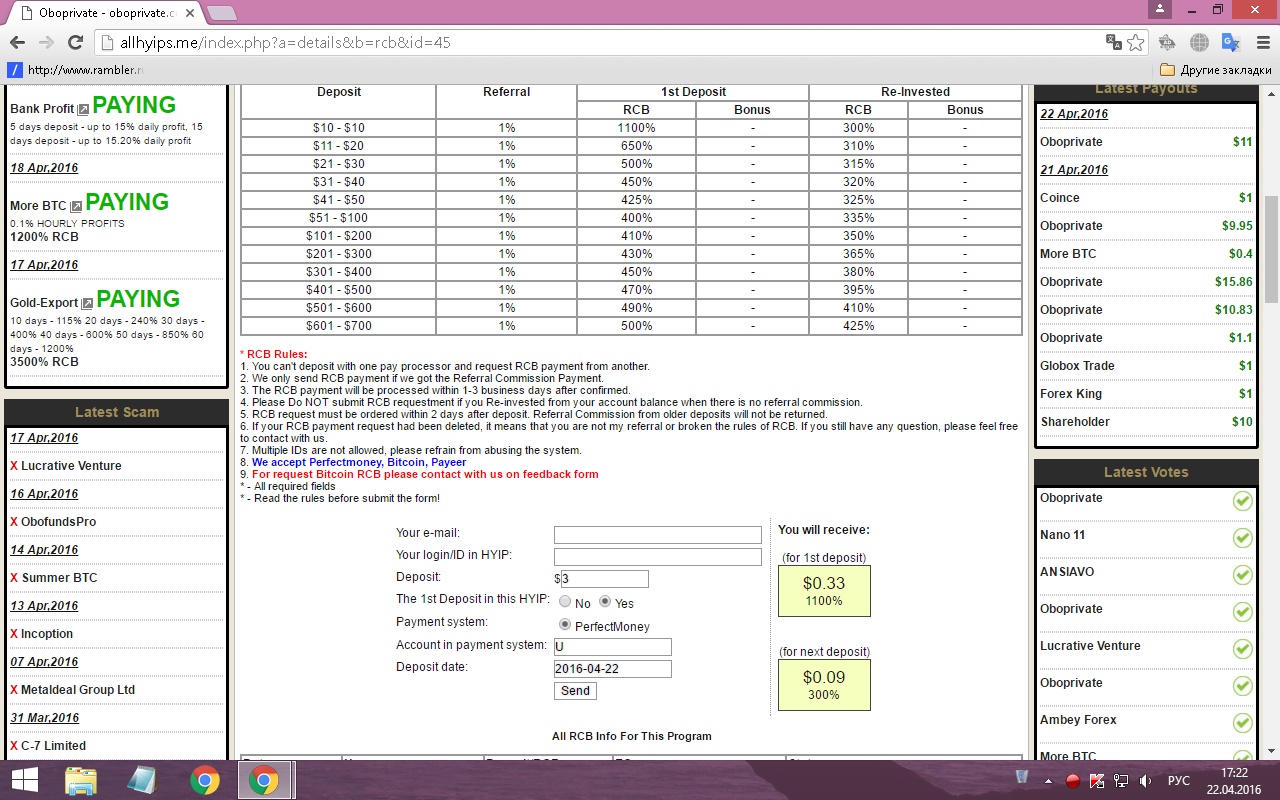Click the bookmark star icon in address bar

[x=1136, y=43]
